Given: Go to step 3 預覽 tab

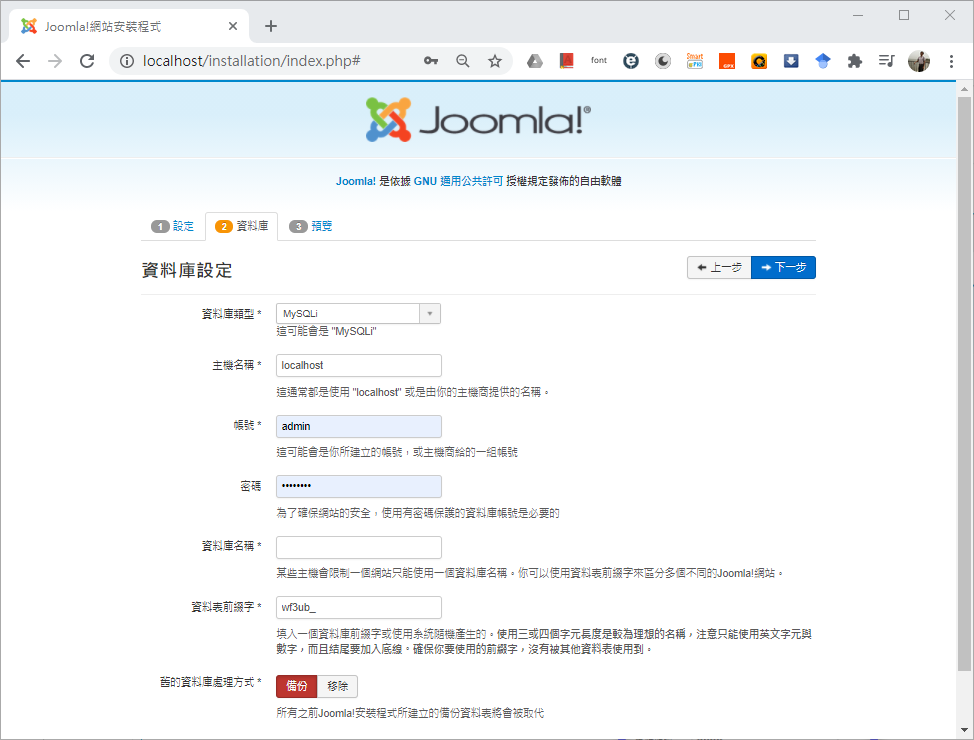Looking at the screenshot, I should tap(311, 226).
